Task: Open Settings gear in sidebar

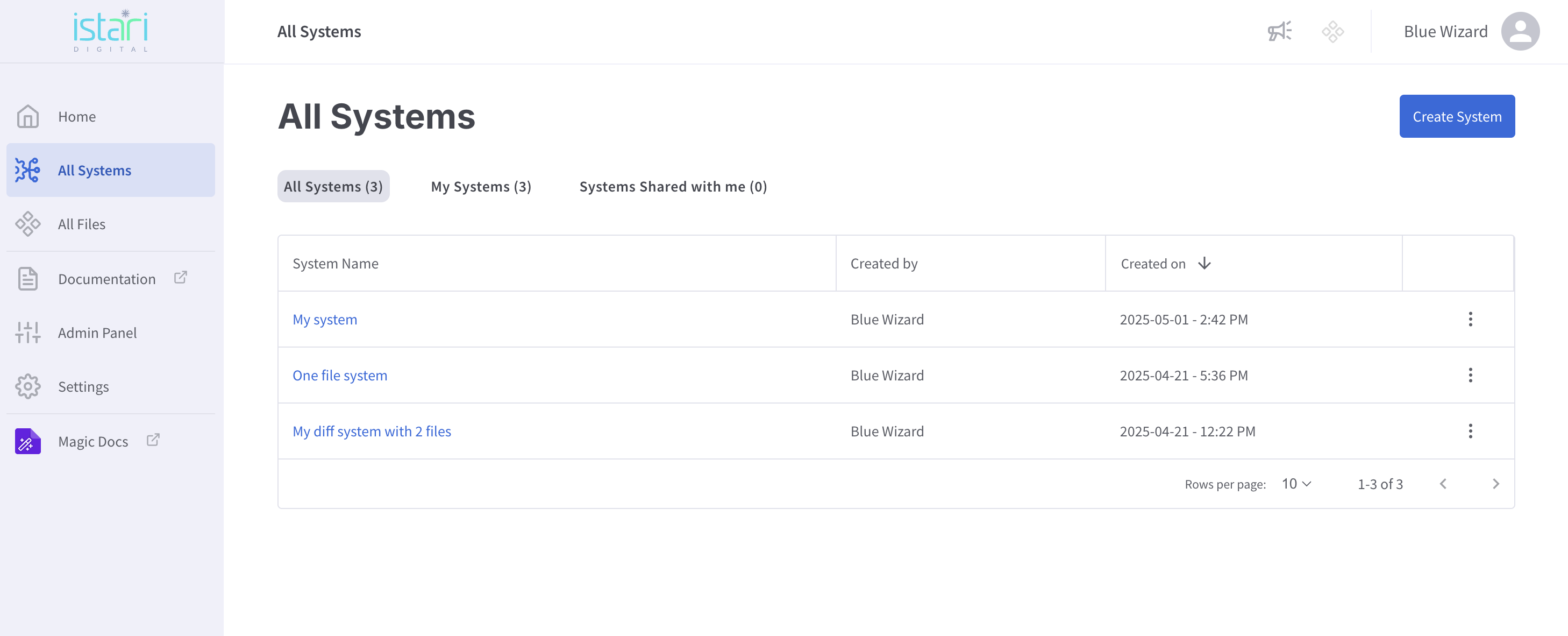Action: click(28, 387)
